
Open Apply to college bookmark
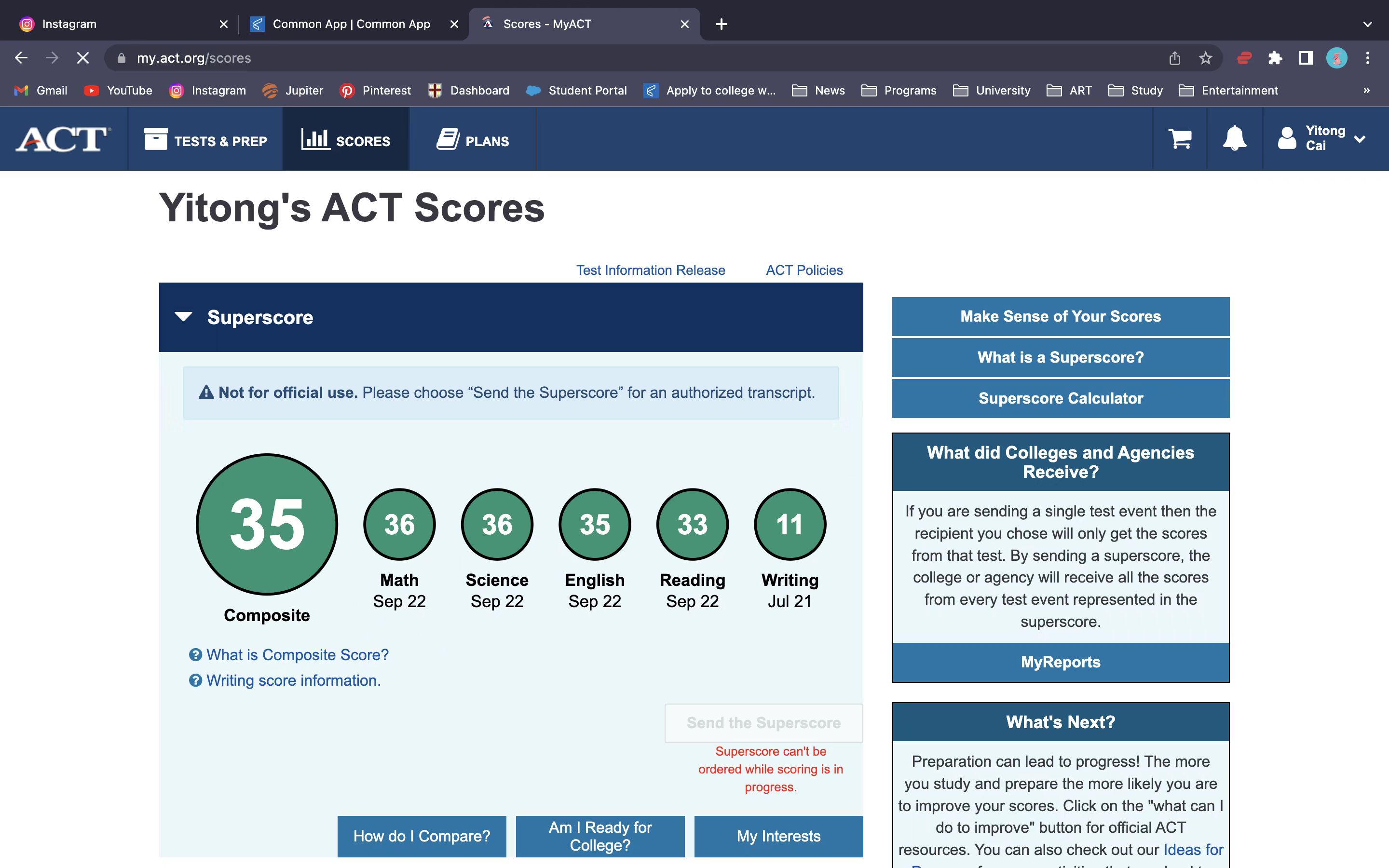click(709, 91)
